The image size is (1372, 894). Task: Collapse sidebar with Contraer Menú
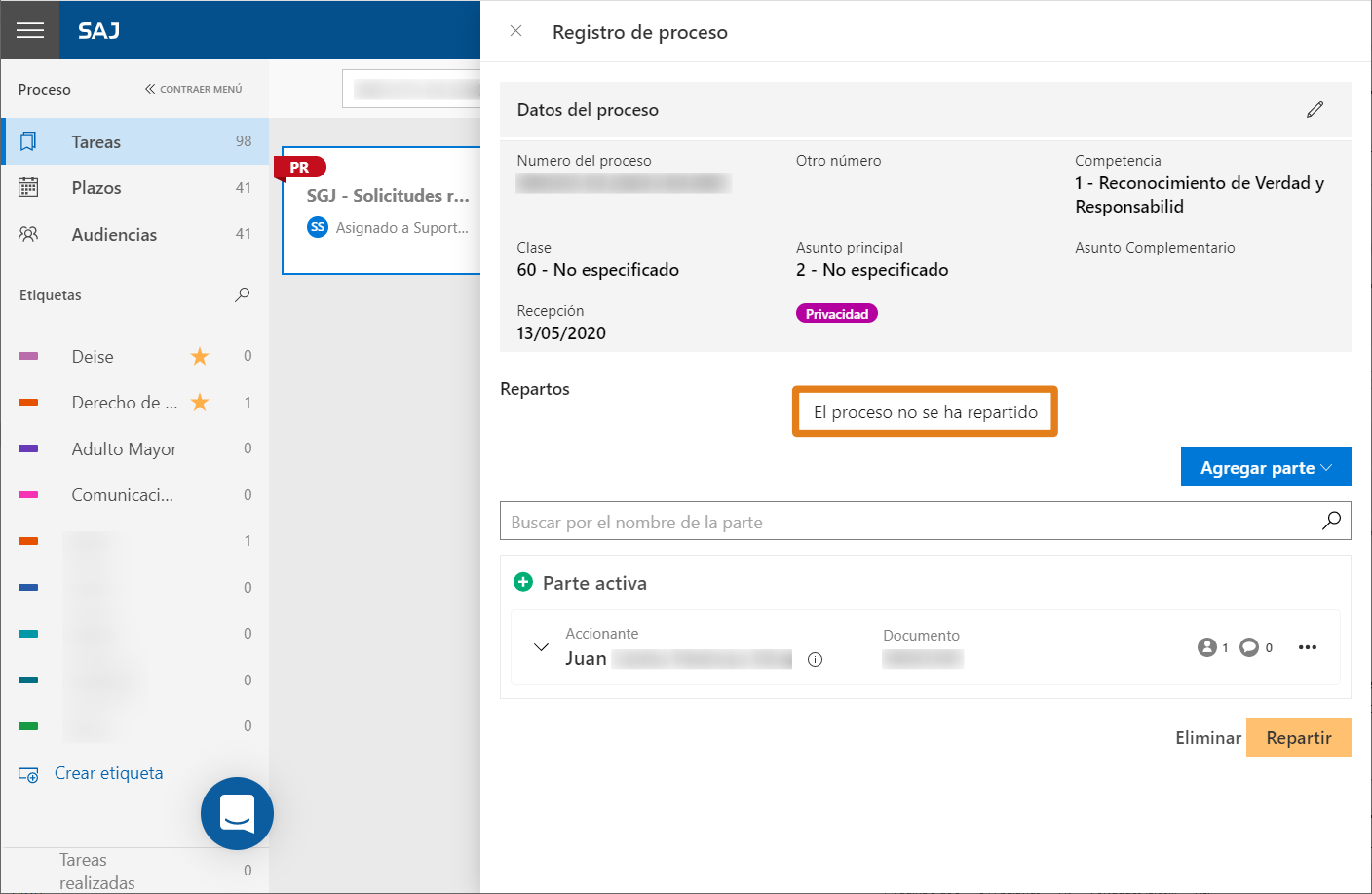193,89
